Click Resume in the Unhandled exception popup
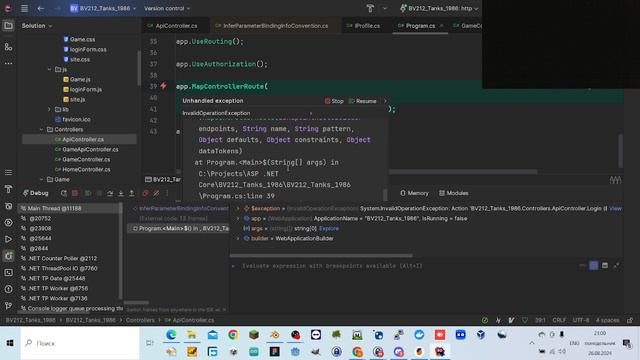This screenshot has height=360, width=640. pos(362,101)
